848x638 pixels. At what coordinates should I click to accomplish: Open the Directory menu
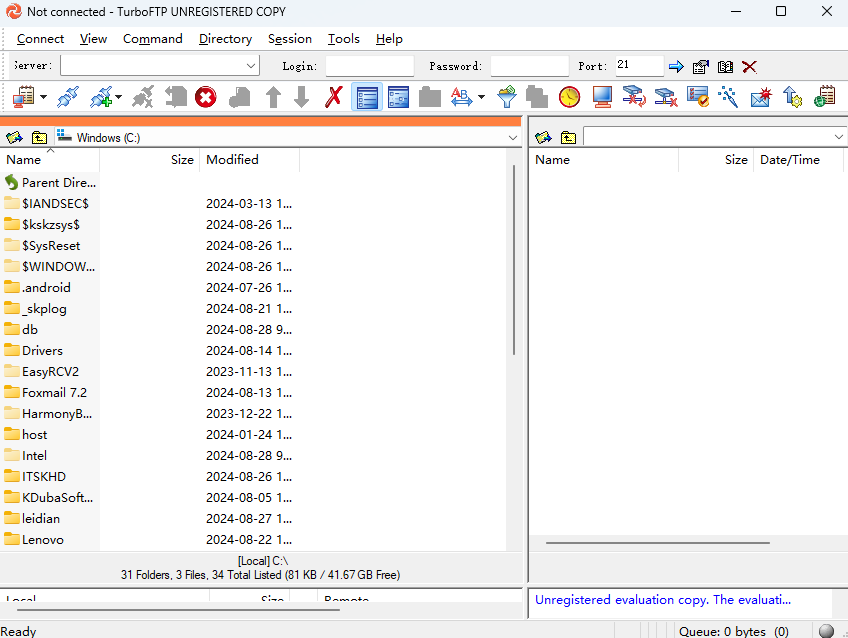(226, 39)
